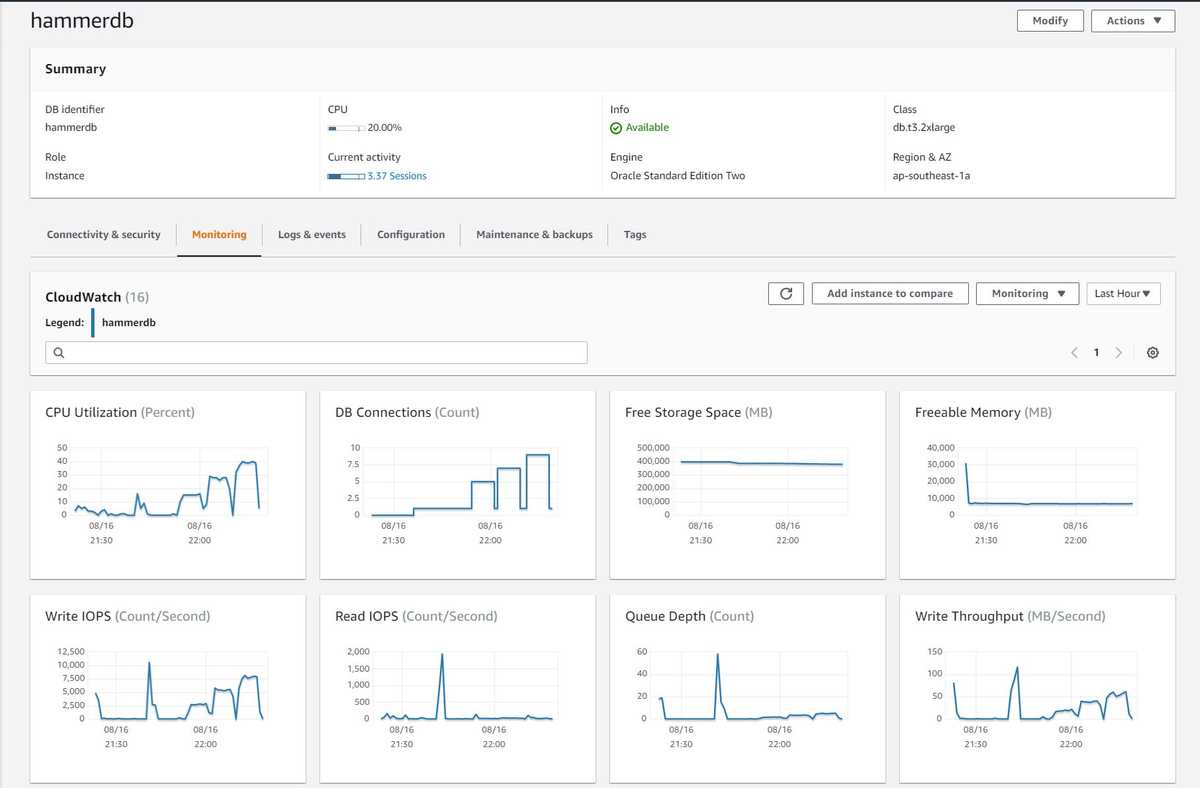The image size is (1200, 788).
Task: Click the hammerdb legend color marker
Action: (95, 322)
